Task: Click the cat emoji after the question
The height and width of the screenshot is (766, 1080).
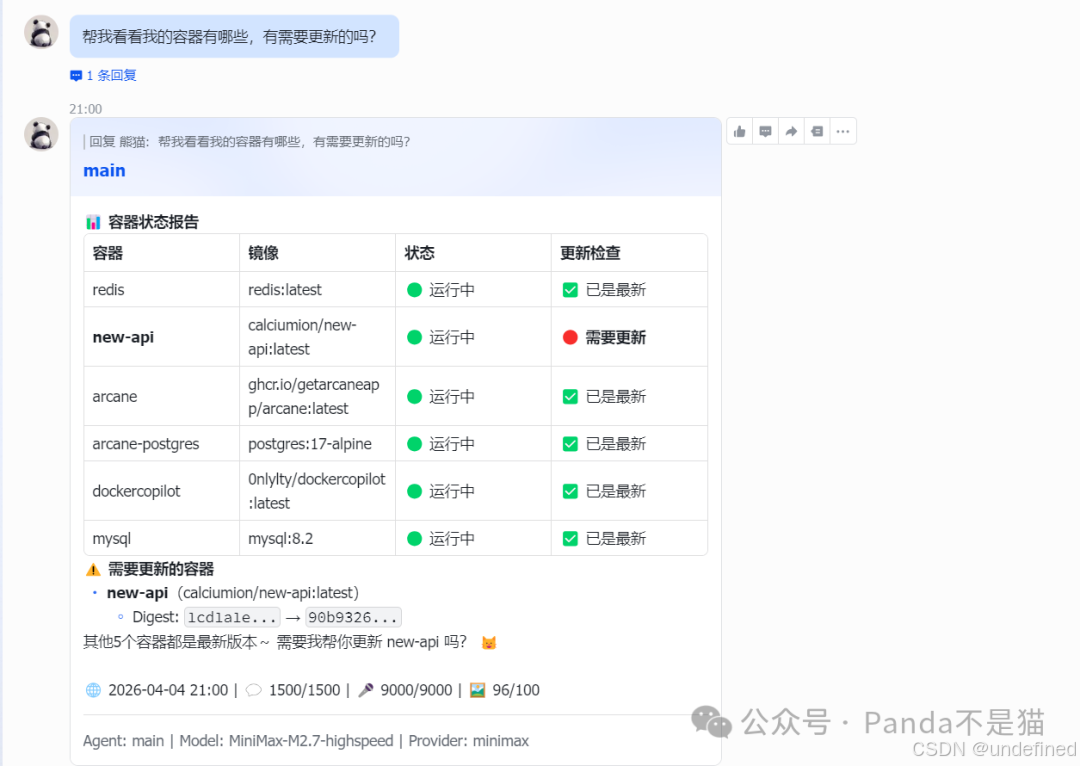Action: coord(488,643)
